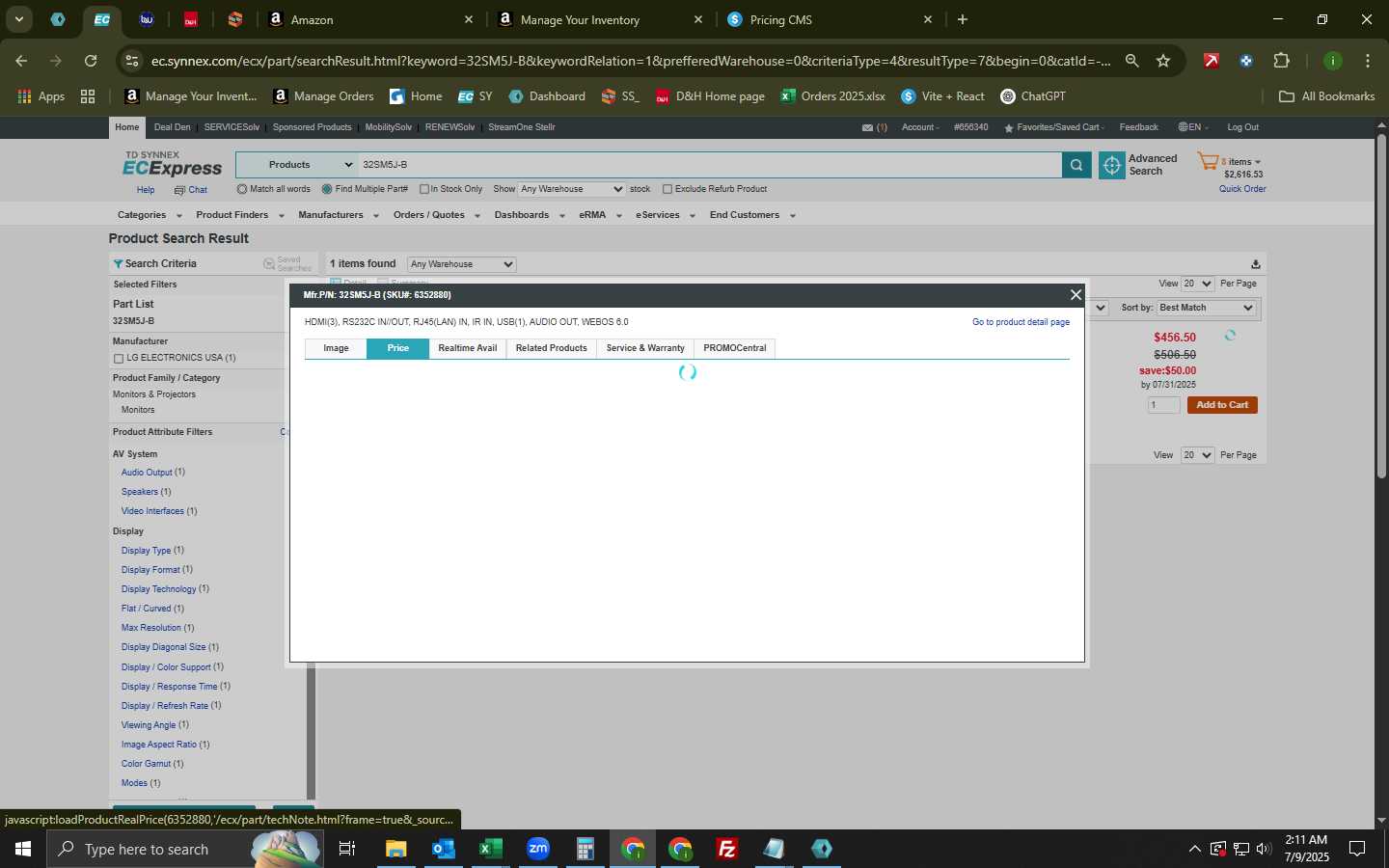Open Chrome three-dot menu
1389x868 pixels.
click(x=1368, y=61)
